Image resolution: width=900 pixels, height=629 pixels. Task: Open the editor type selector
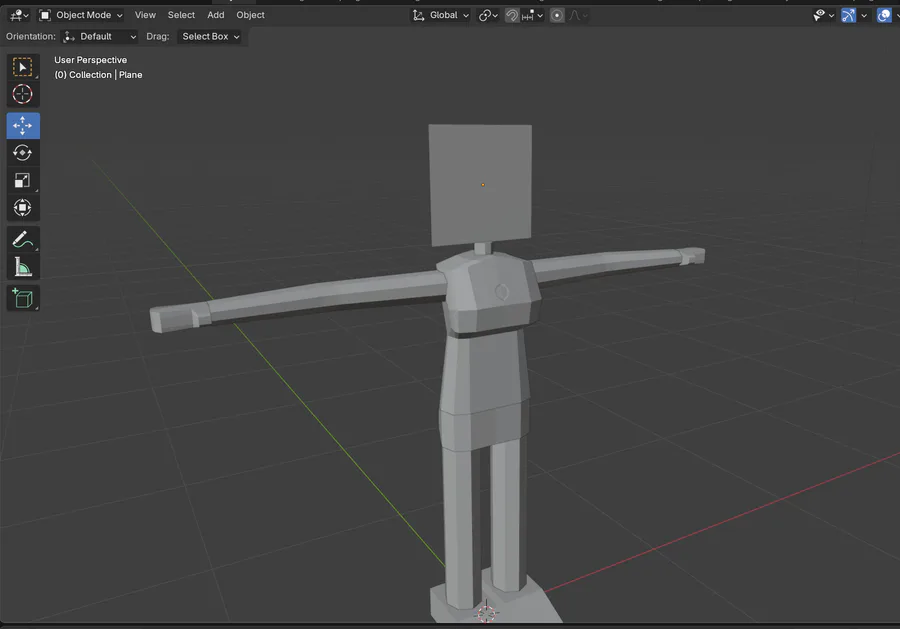pos(20,15)
